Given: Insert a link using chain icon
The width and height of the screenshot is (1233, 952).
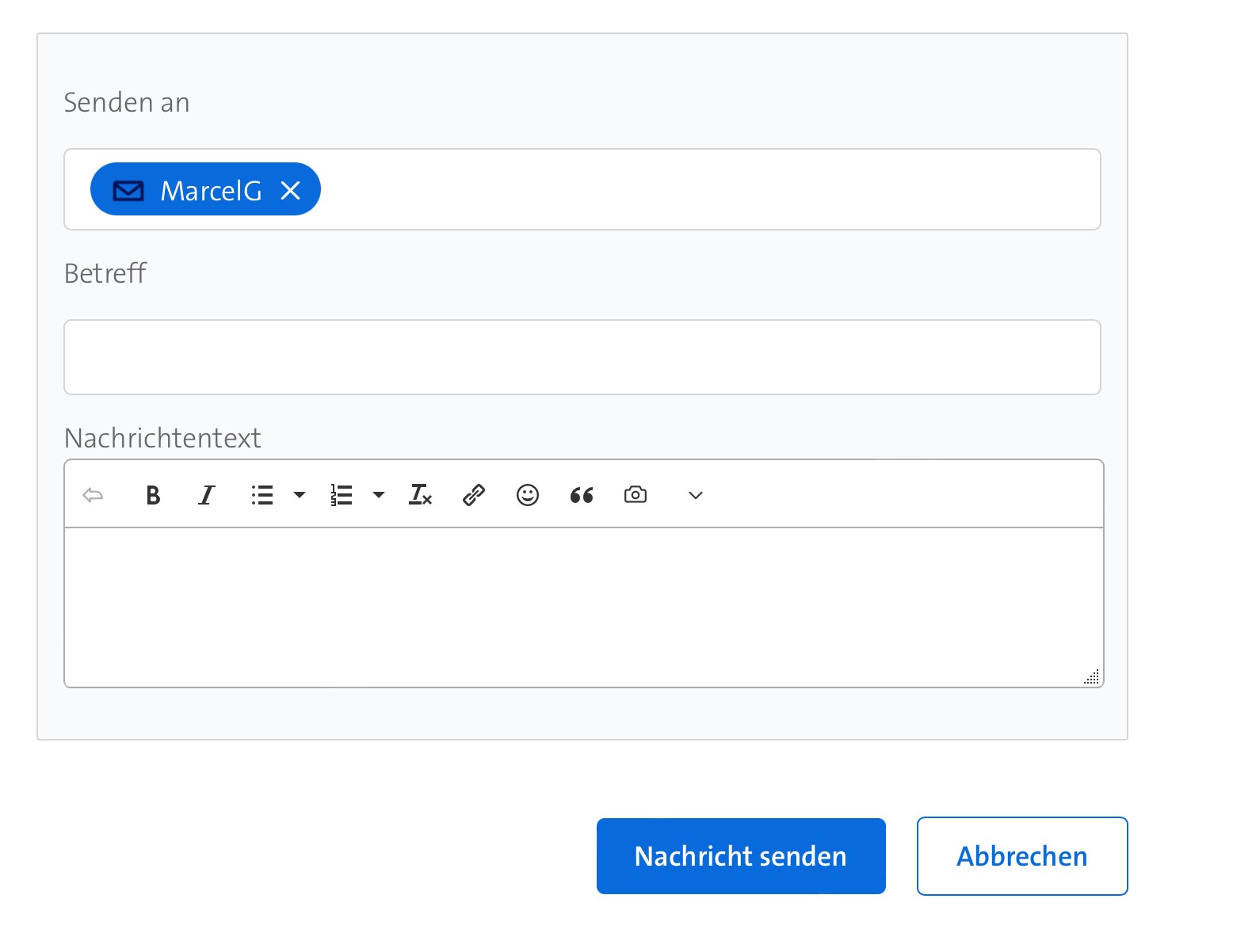Looking at the screenshot, I should (474, 495).
